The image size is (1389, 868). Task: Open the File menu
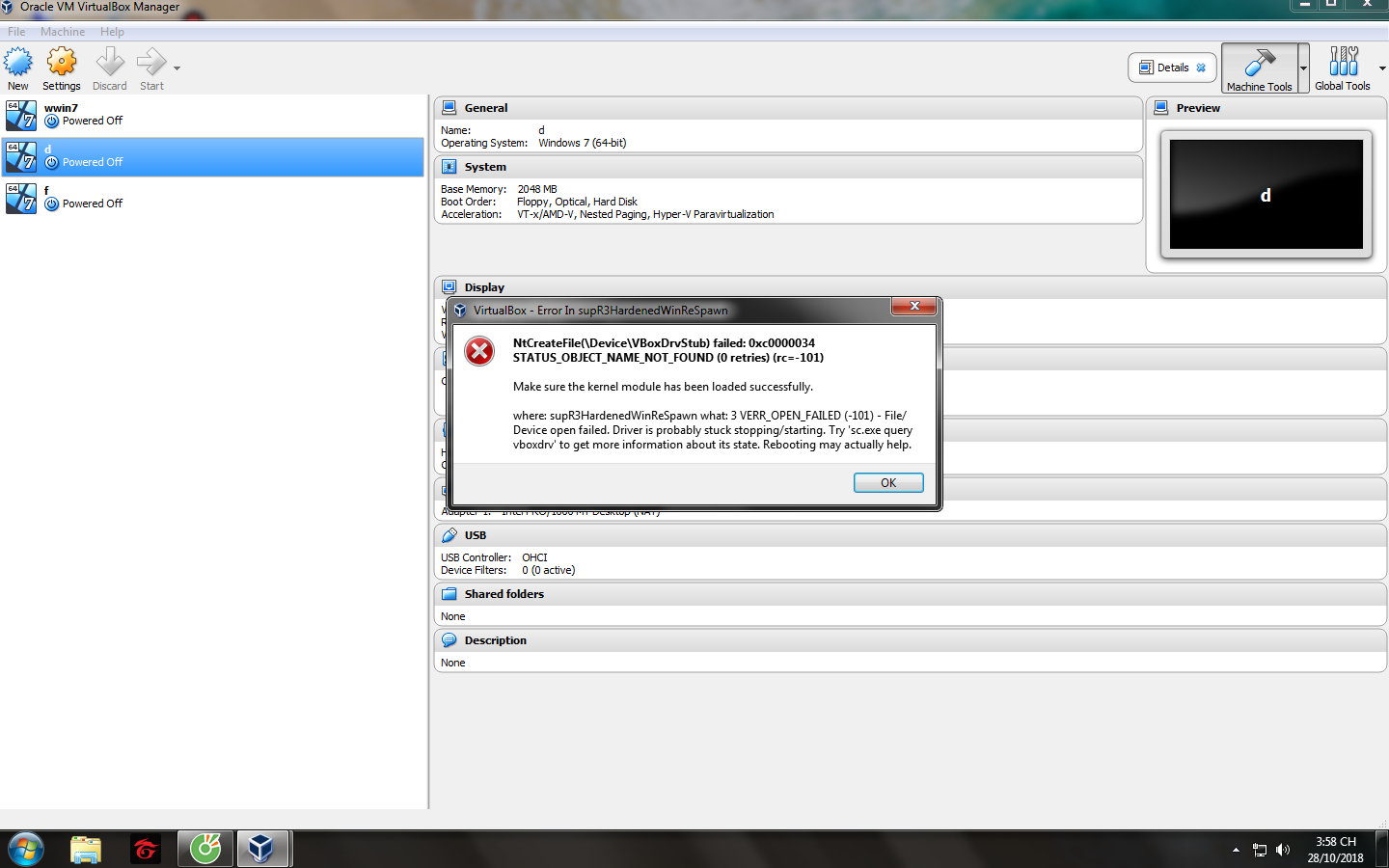[x=16, y=32]
